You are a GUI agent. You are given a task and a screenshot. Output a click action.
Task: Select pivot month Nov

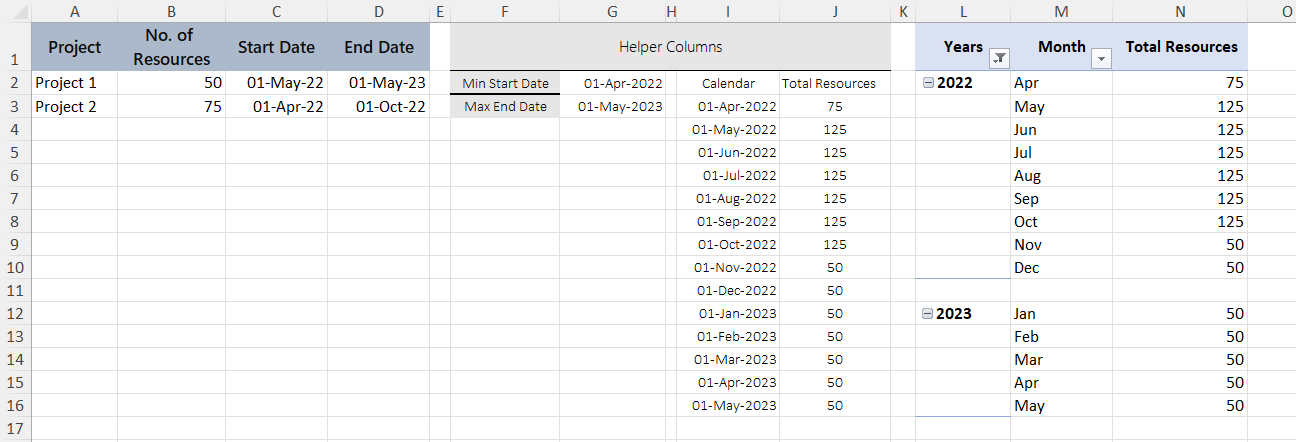[x=1062, y=244]
